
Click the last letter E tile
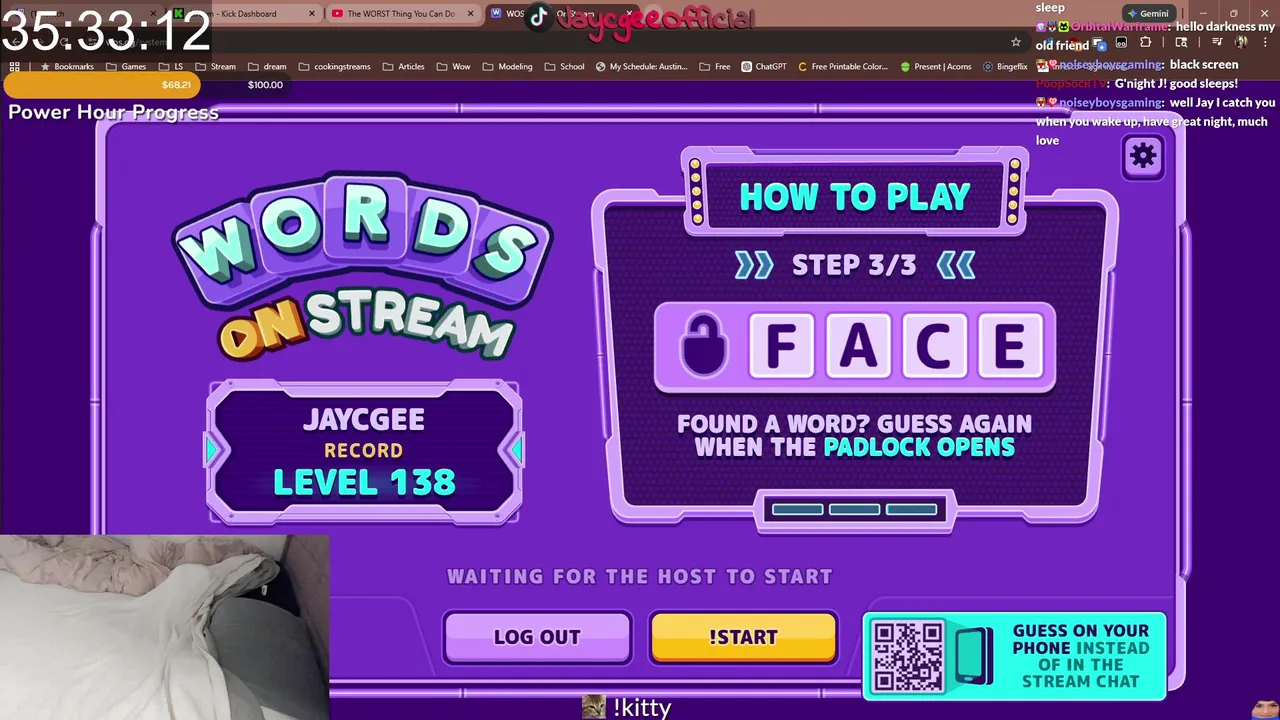click(1009, 346)
